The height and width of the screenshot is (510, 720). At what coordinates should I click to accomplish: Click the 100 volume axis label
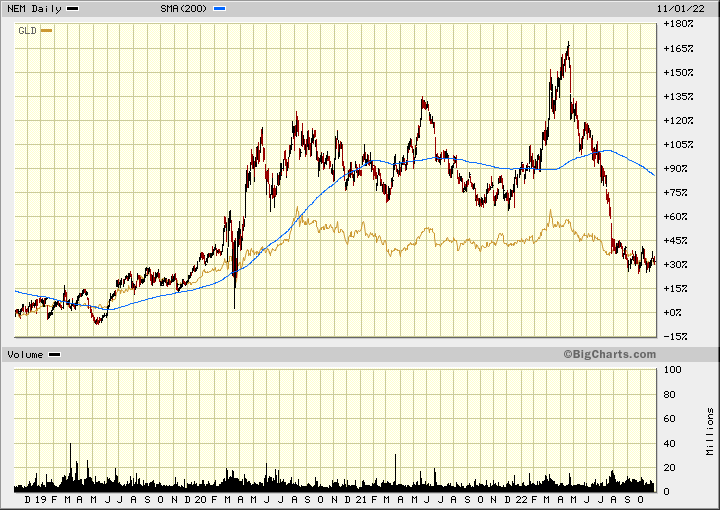(673, 370)
